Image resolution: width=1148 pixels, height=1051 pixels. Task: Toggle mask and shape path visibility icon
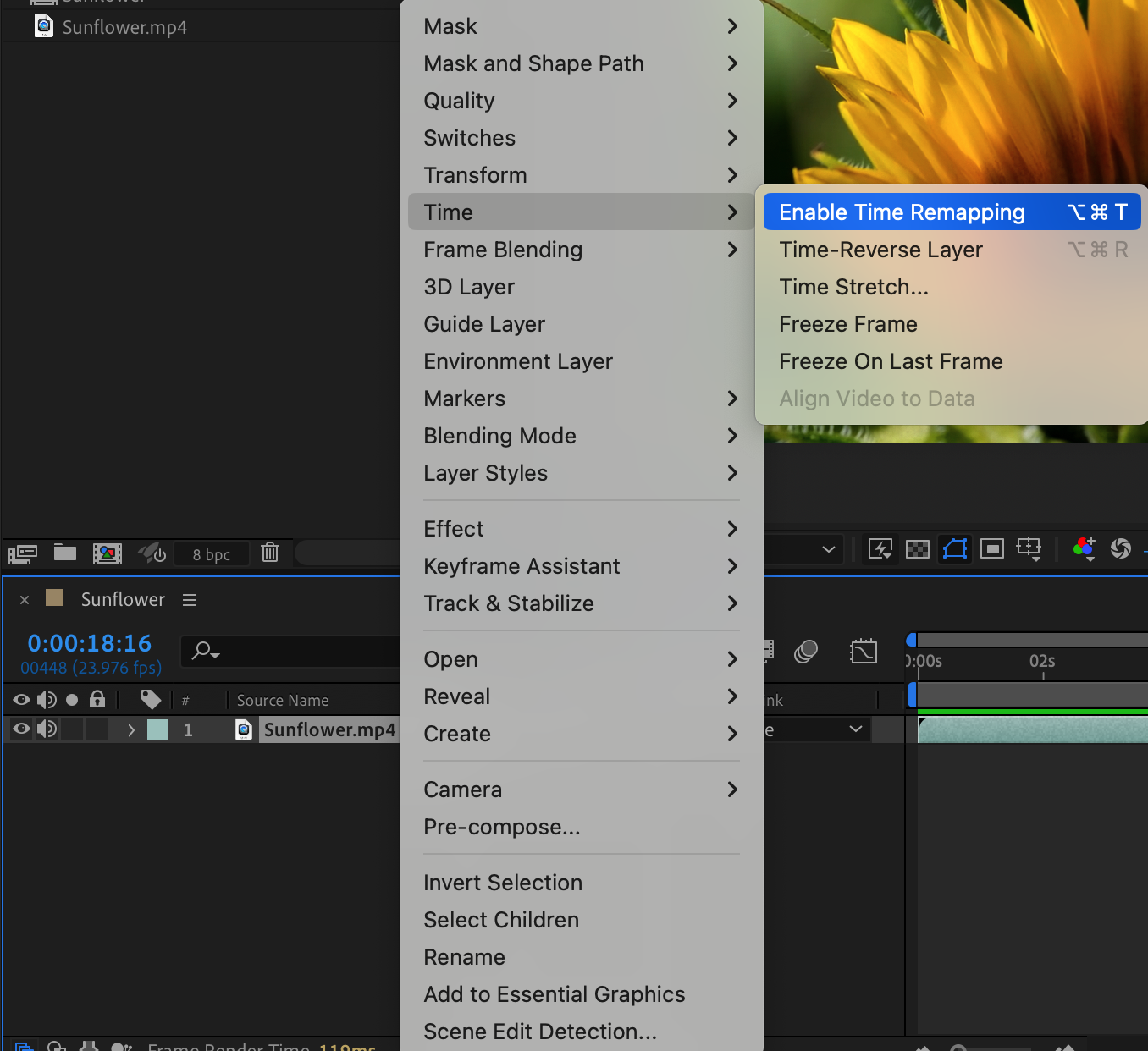coord(955,549)
